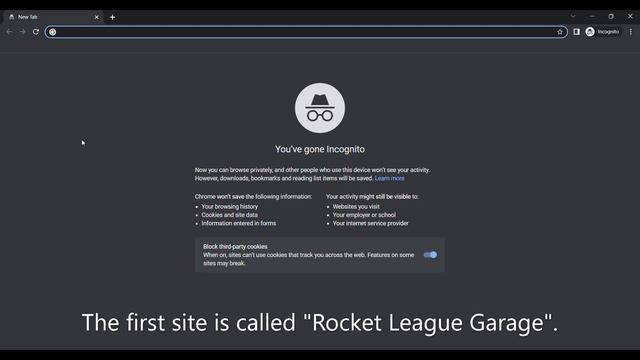Click the large Incognito hat-and-glasses icon
Image resolution: width=640 pixels, height=360 pixels.
[320, 108]
